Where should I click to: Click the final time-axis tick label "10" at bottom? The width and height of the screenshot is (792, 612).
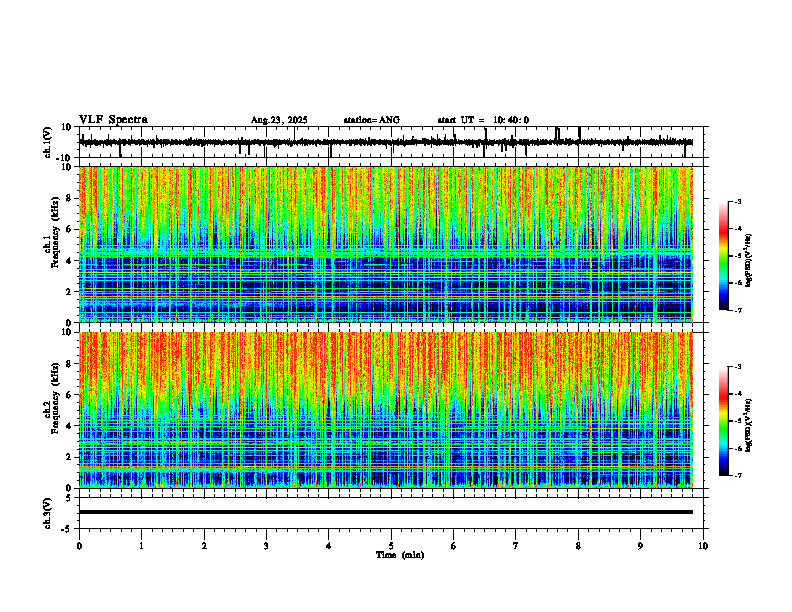[x=703, y=546]
